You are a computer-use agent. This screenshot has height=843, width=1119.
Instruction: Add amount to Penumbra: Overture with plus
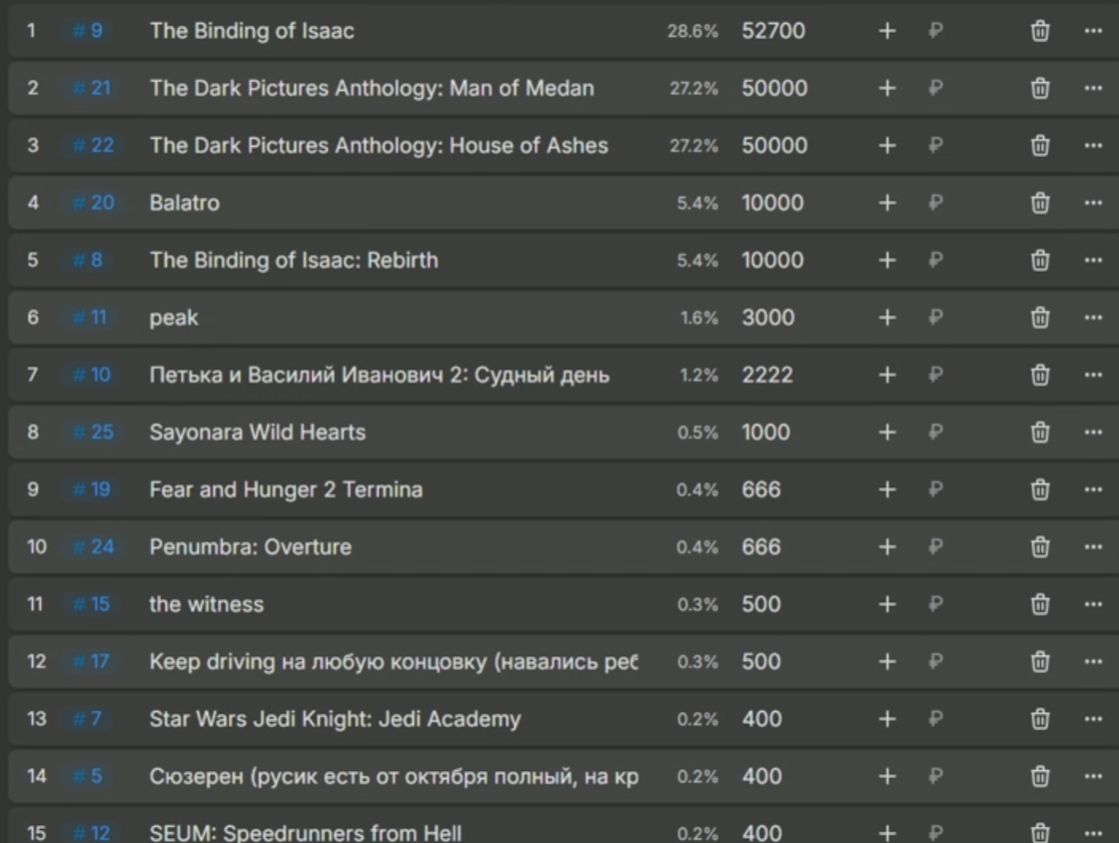click(x=886, y=547)
